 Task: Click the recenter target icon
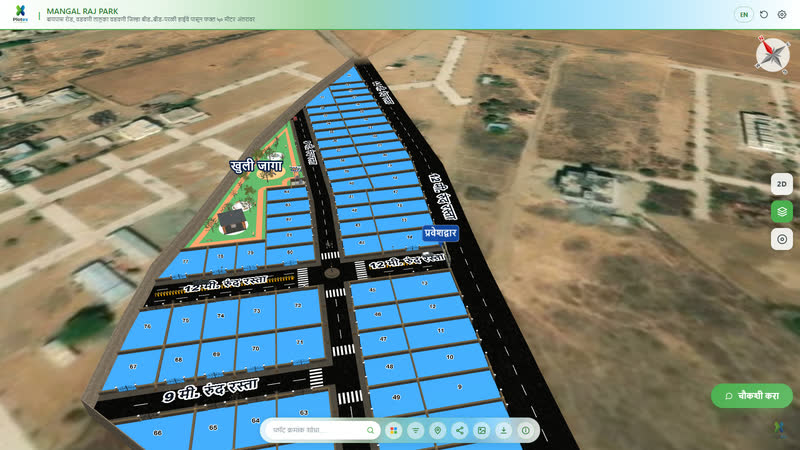[x=782, y=239]
